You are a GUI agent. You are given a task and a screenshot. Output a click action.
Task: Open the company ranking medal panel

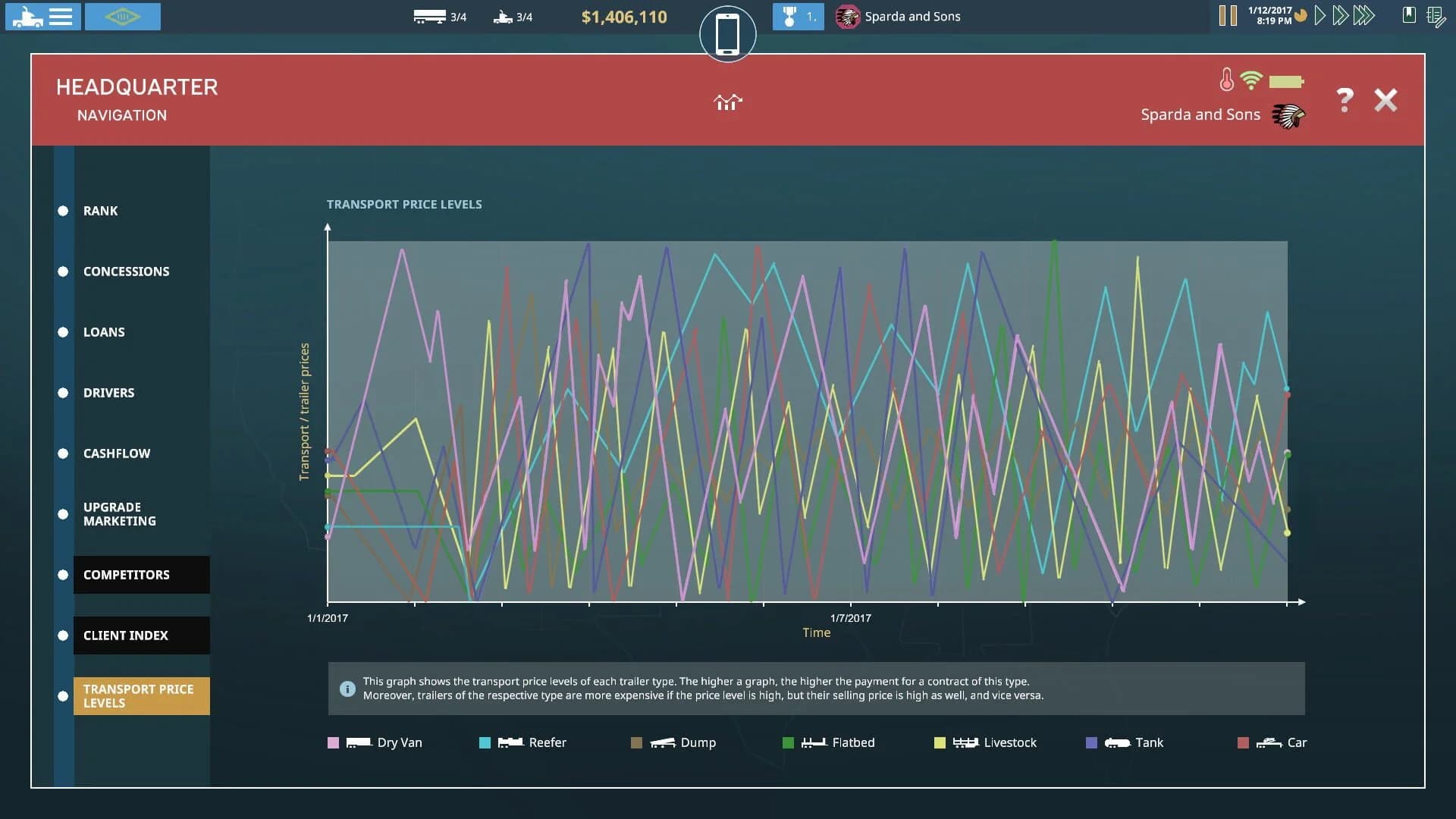click(797, 17)
